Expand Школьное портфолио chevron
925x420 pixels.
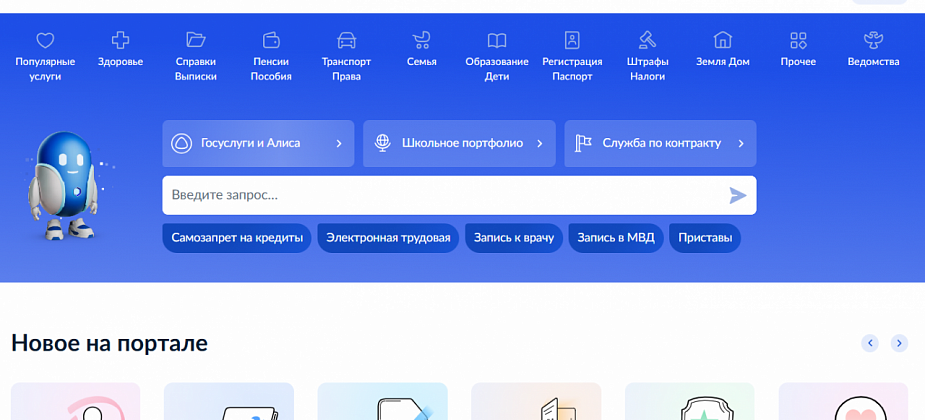(x=540, y=143)
